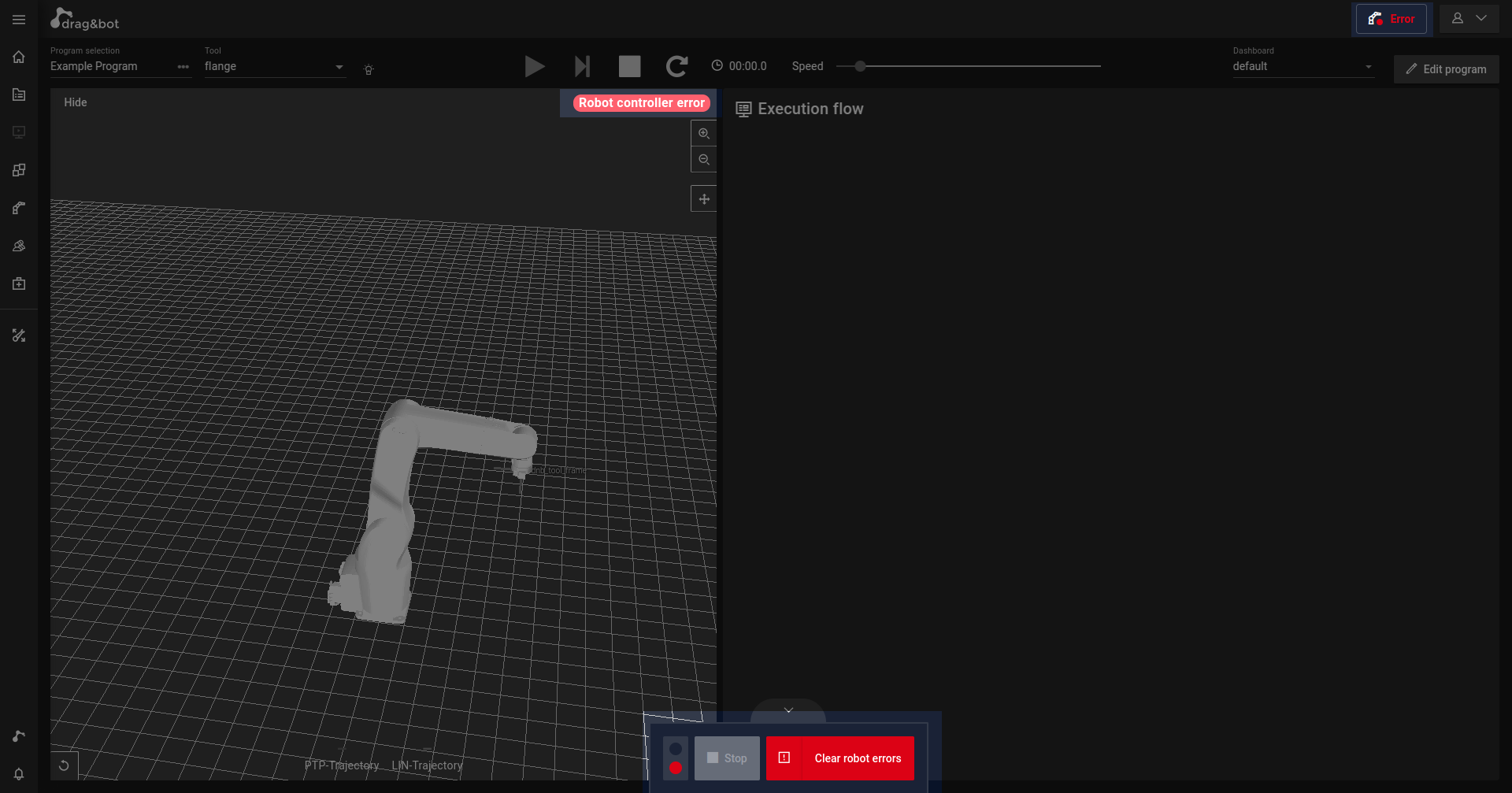The width and height of the screenshot is (1512, 793).
Task: Click the Robot controller error badge
Action: [642, 103]
